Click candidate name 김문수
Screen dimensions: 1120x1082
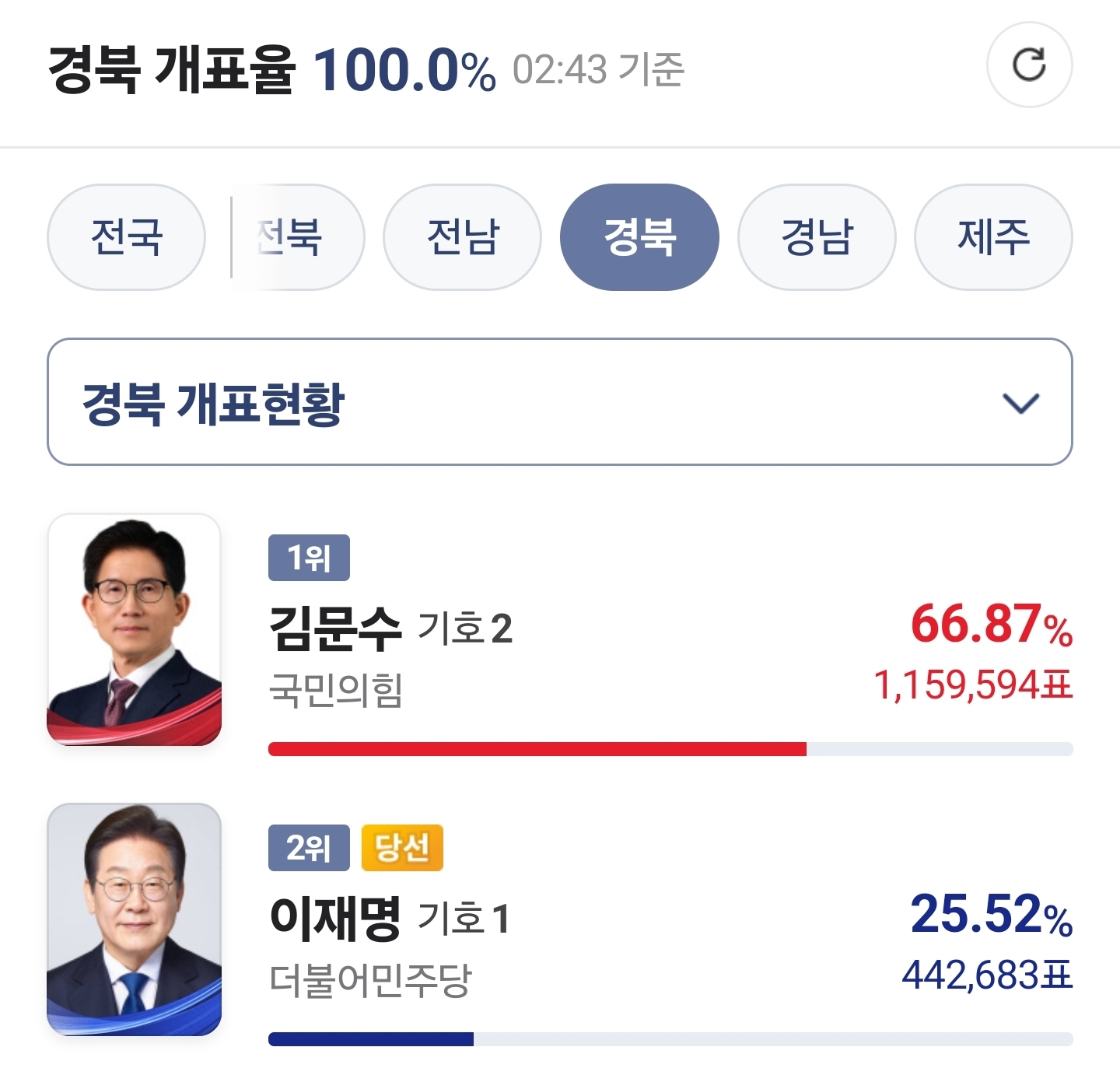(x=335, y=629)
